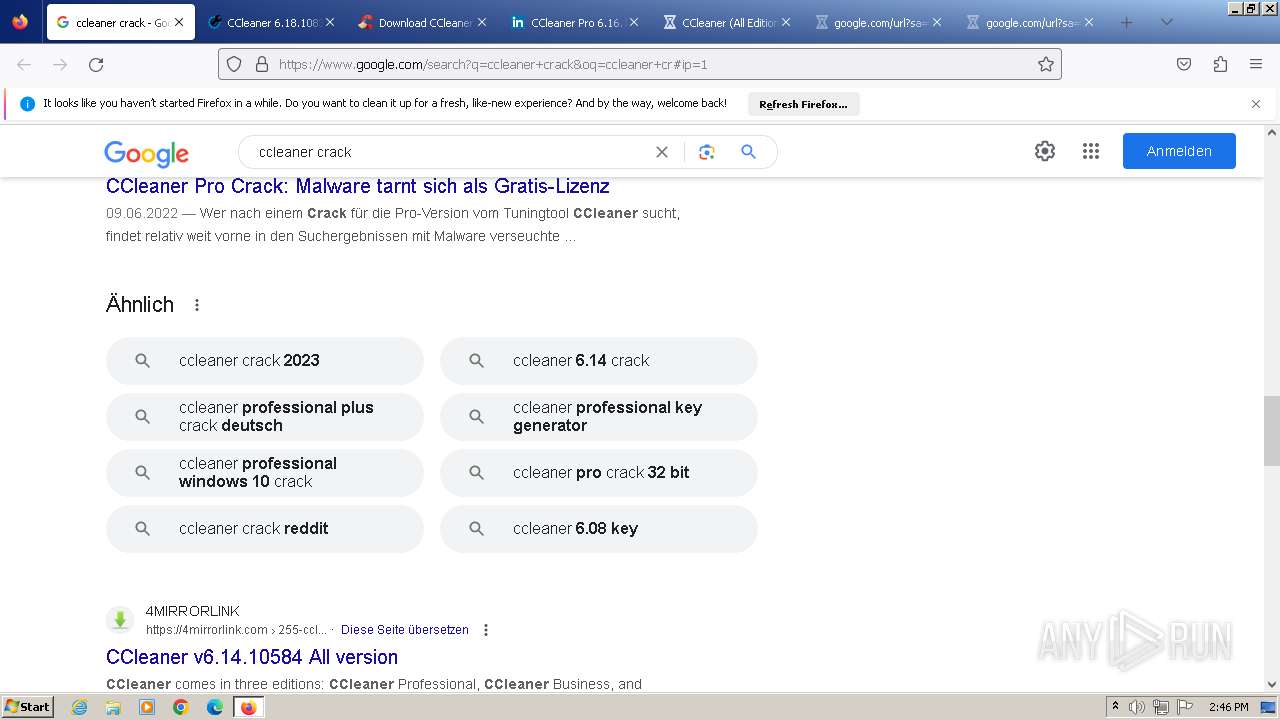Show hidden system tray icons arrow
This screenshot has width=1280, height=720.
click(x=1116, y=707)
